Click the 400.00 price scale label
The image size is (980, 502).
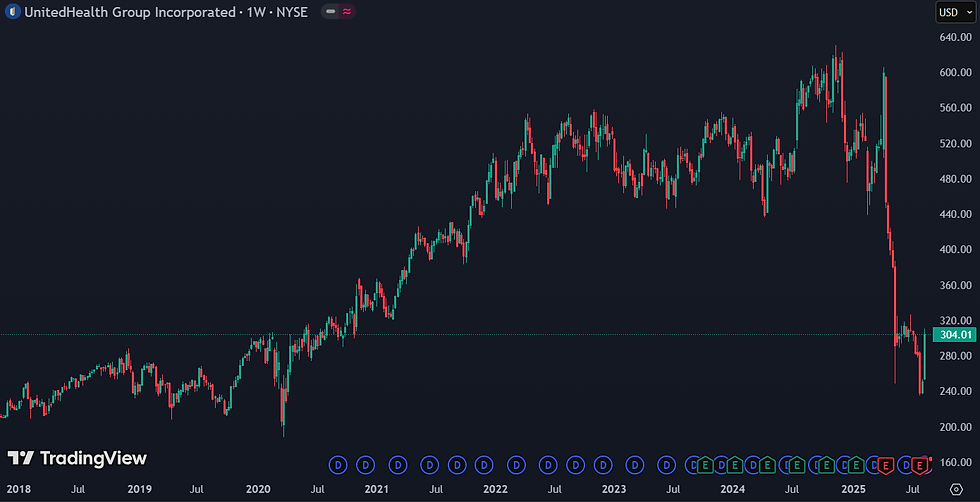(956, 249)
